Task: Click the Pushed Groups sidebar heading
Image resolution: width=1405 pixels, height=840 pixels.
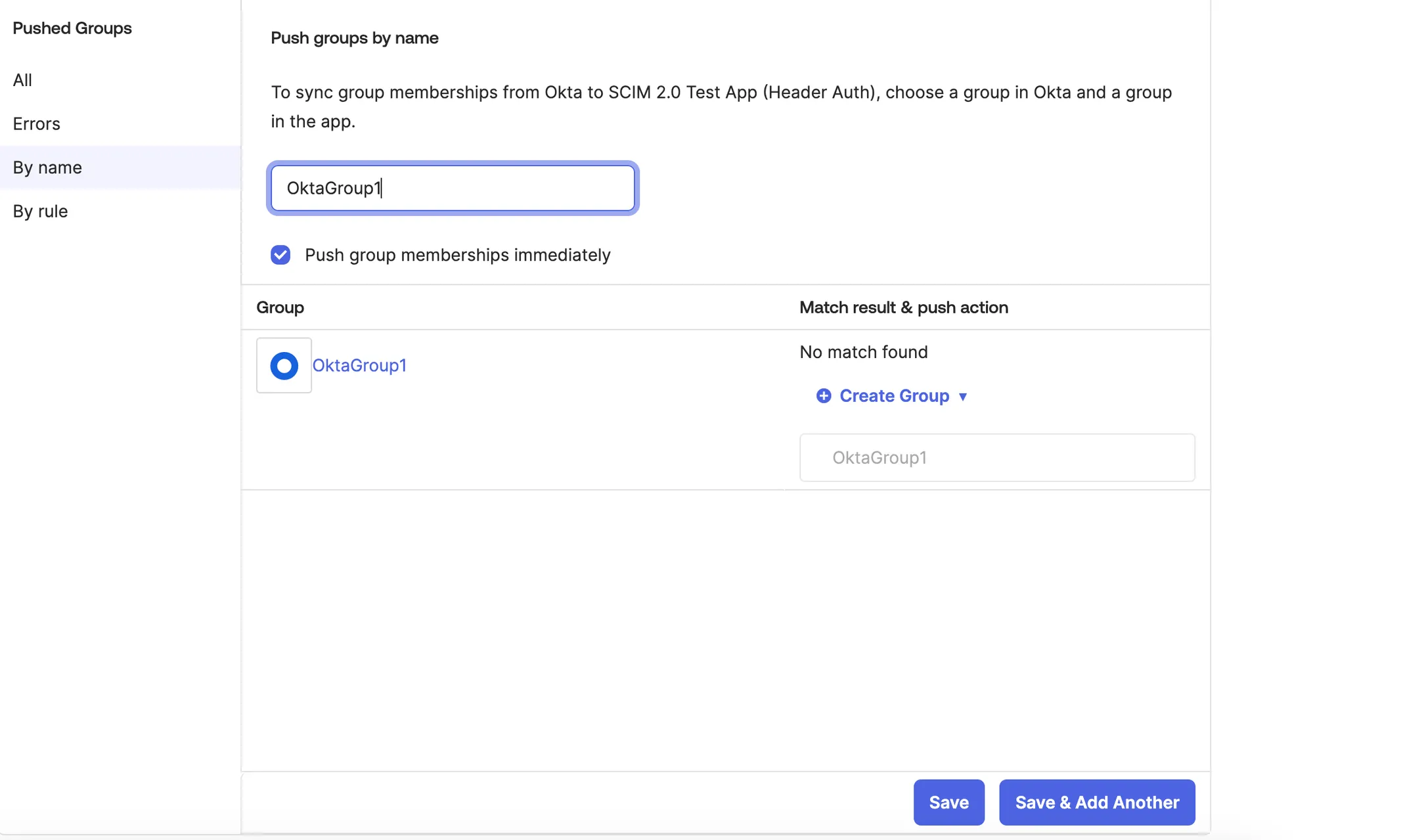Action: [x=72, y=28]
